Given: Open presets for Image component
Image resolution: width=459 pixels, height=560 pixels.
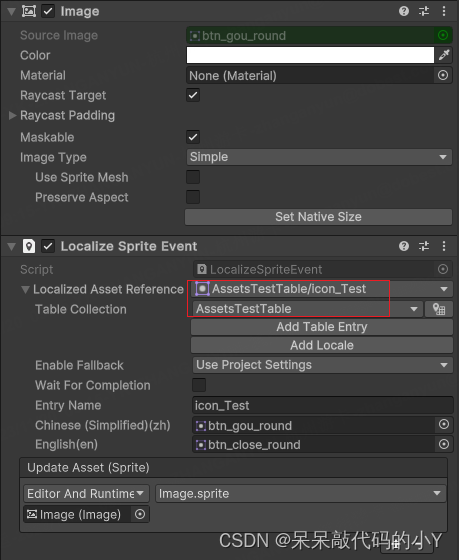Looking at the screenshot, I should click(424, 11).
